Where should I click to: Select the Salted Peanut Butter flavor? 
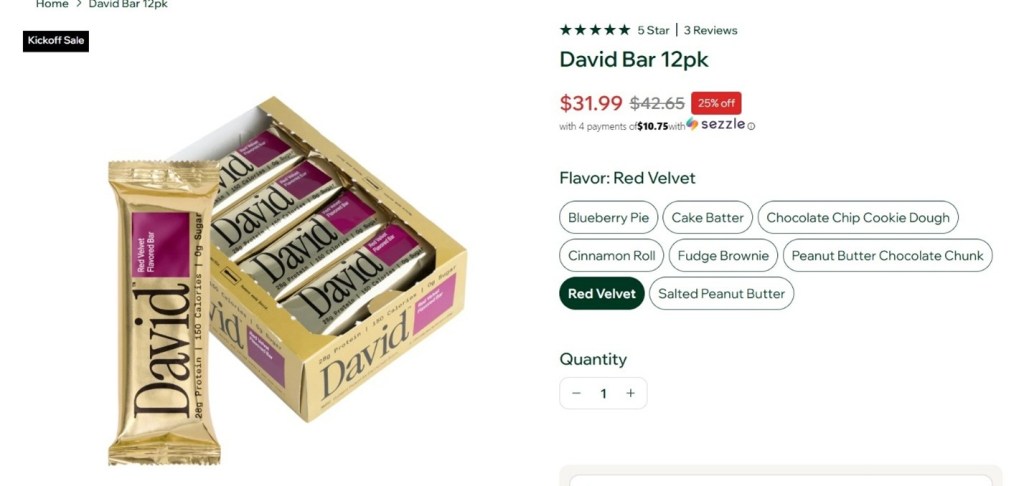click(x=722, y=293)
